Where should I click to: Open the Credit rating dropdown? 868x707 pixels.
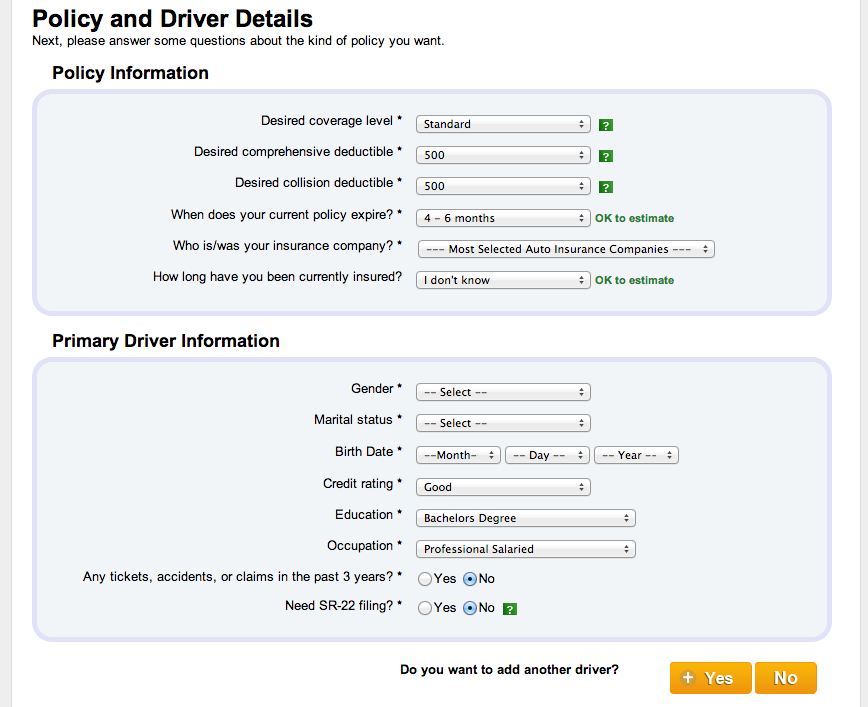coord(503,487)
